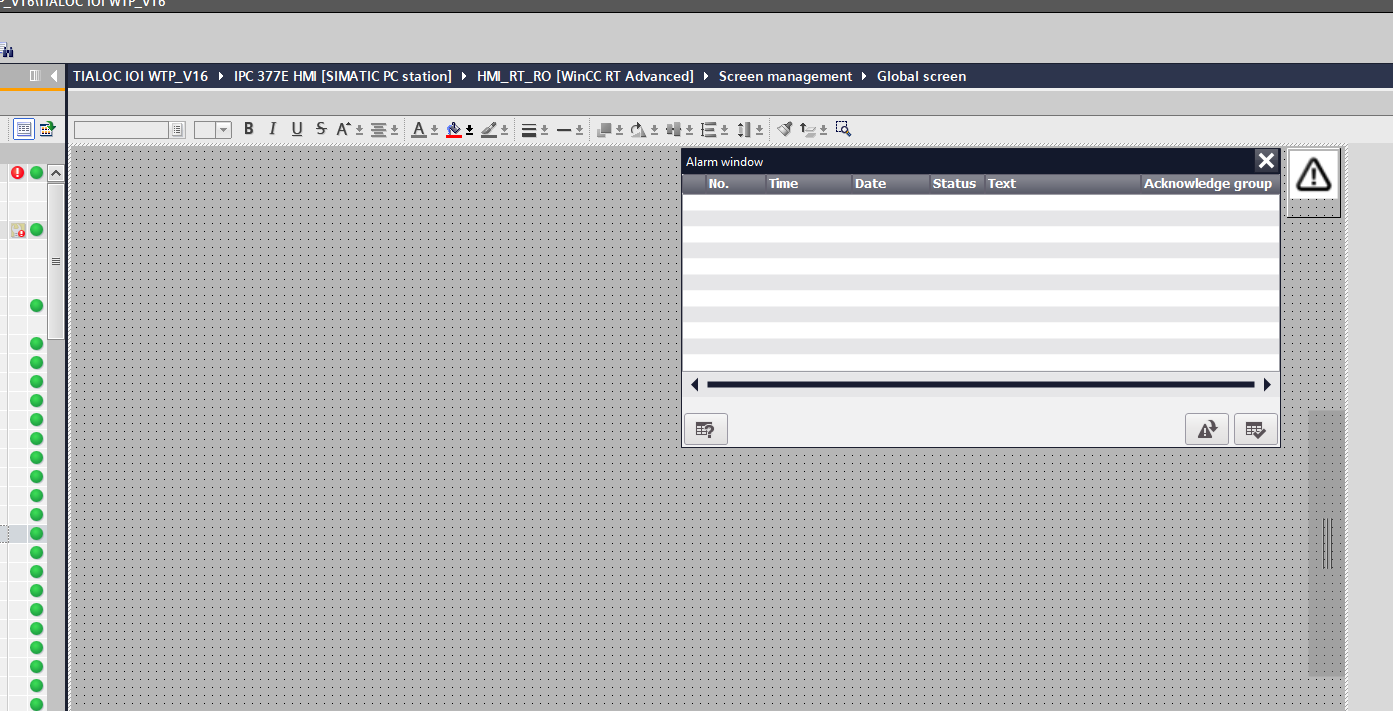Click the red error status icon
Viewport: 1393px width, 711px height.
(x=17, y=172)
